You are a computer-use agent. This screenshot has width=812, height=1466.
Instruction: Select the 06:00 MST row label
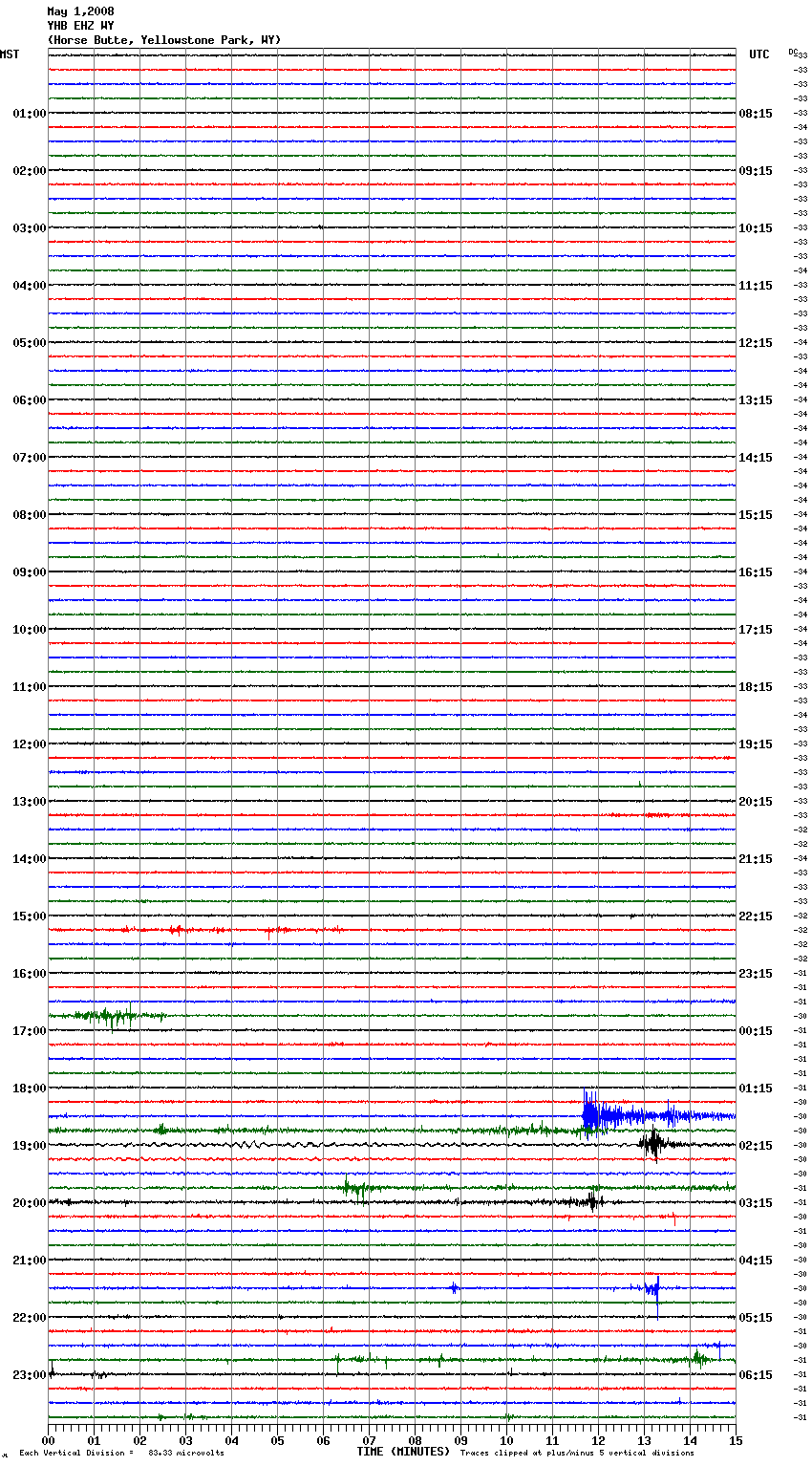[30, 400]
